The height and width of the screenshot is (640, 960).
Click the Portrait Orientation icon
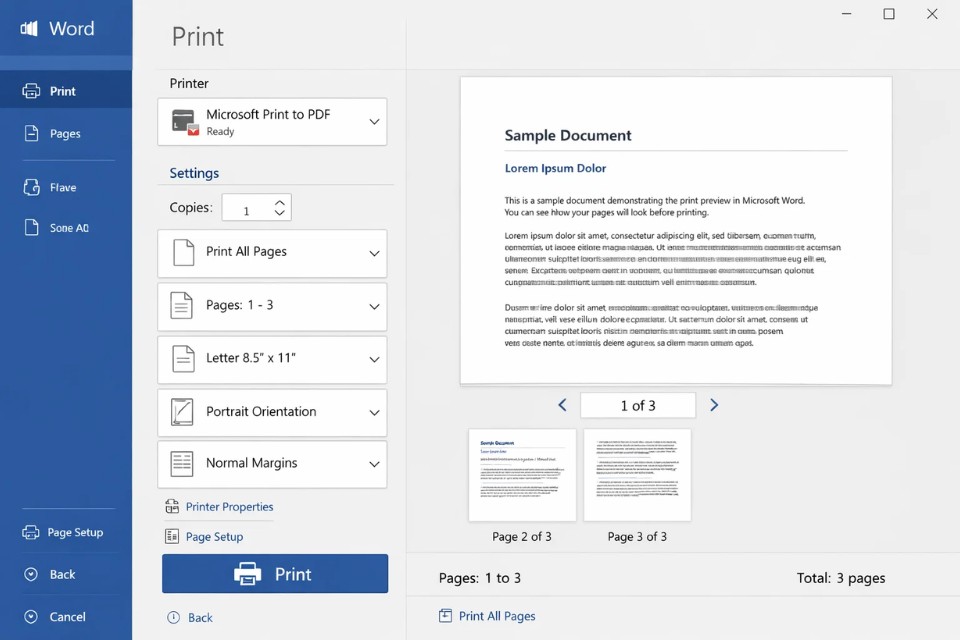[x=183, y=412]
